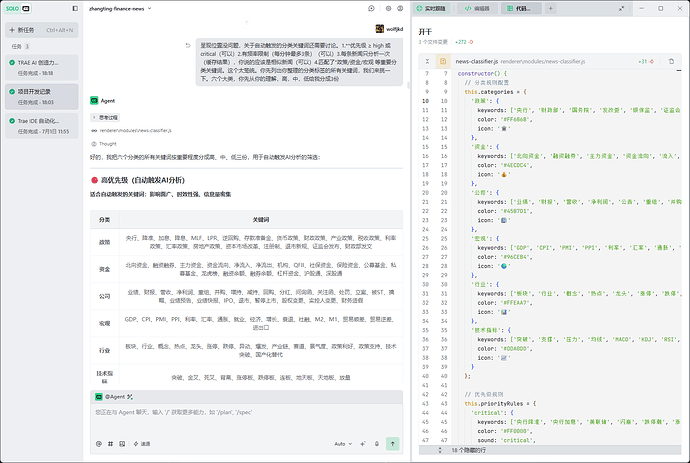690x463 pixels.
Task: Toggle the sparkle enhance prompt icon
Action: point(363,444)
